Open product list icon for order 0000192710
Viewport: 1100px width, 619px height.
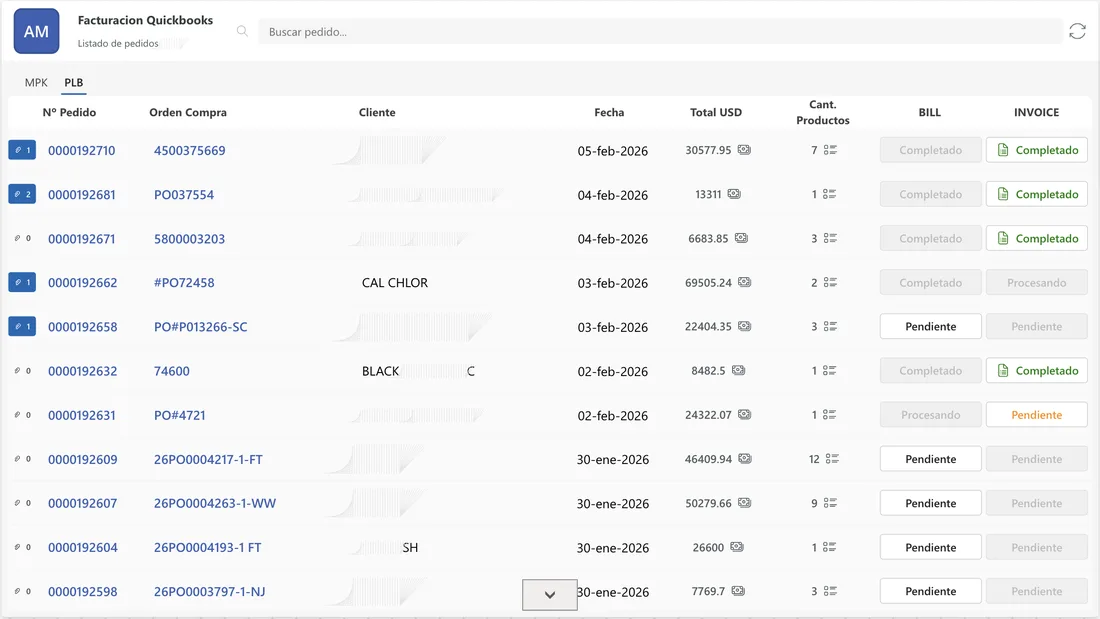[x=831, y=149]
